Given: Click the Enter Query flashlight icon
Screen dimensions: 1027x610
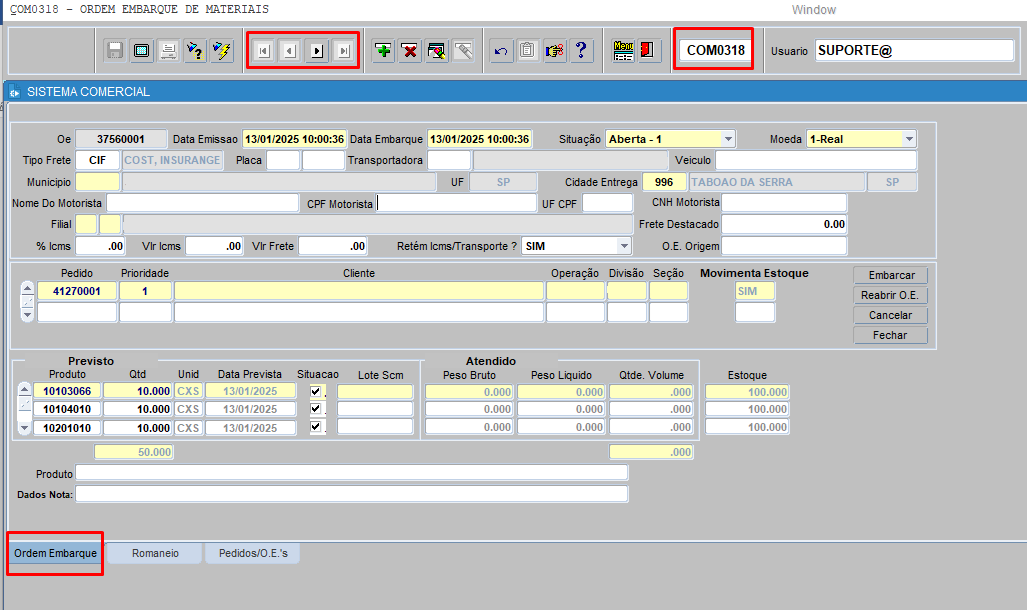Looking at the screenshot, I should (195, 50).
